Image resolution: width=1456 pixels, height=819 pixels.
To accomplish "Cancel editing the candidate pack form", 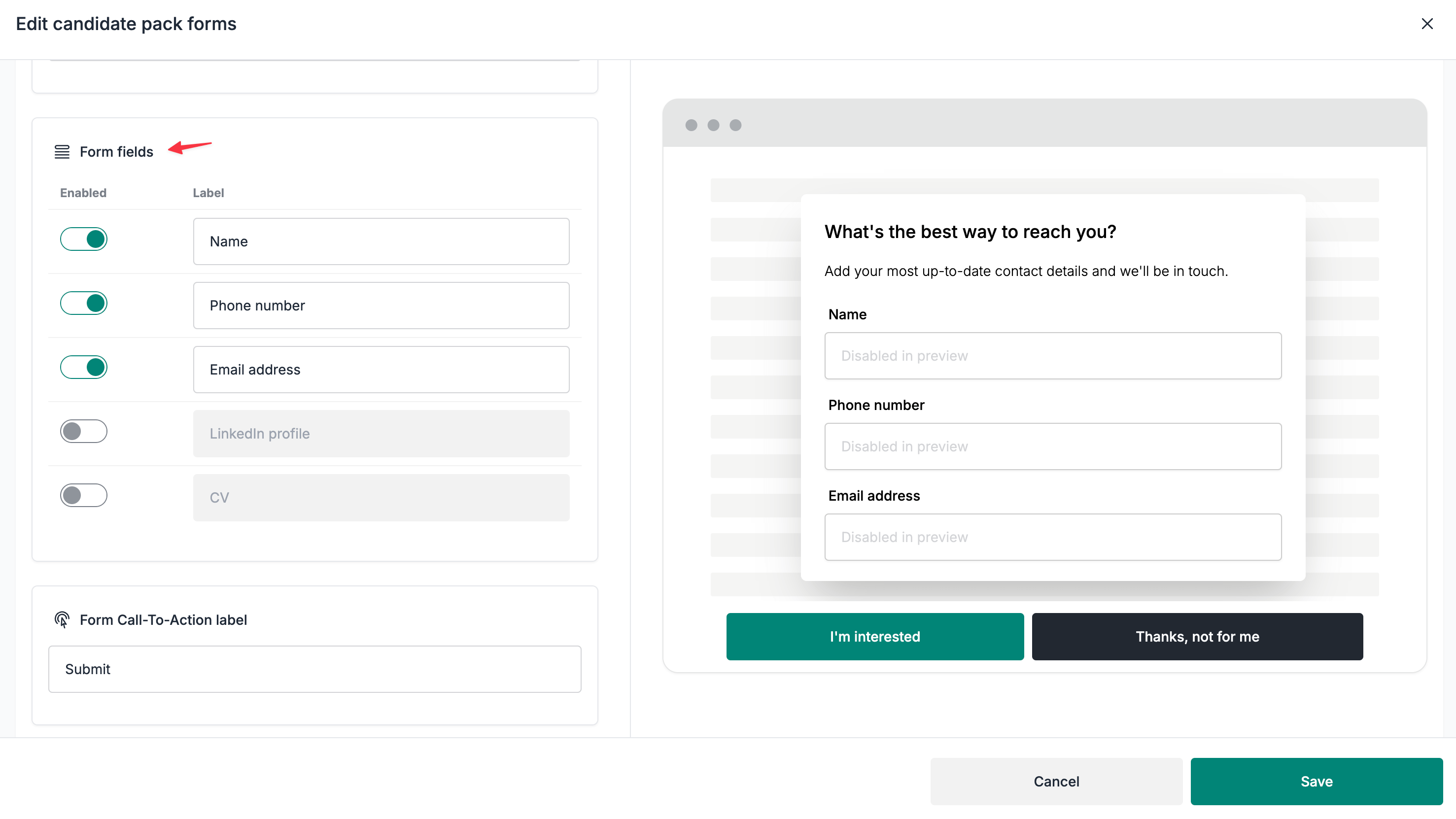I will 1056,781.
